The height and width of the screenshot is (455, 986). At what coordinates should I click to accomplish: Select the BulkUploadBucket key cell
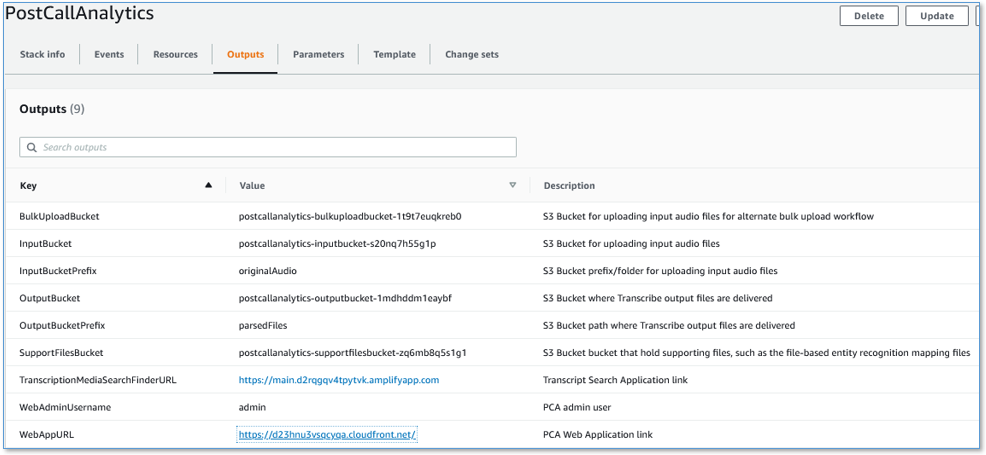(60, 216)
